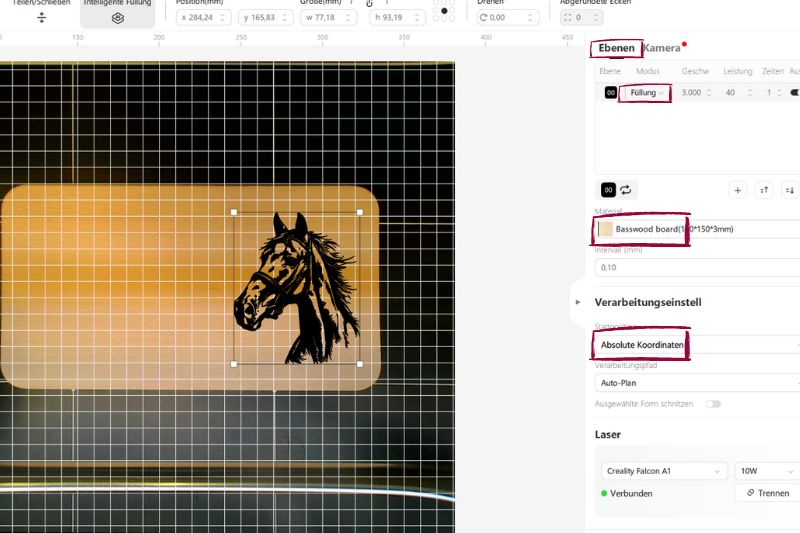This screenshot has width=800, height=533.
Task: Click the Teilen/Schließen split icon
Action: 41,18
